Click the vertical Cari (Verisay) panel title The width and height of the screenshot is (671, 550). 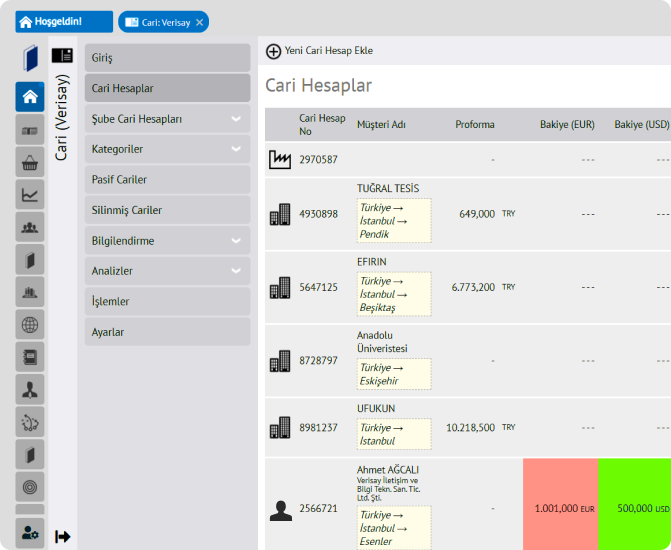62,117
